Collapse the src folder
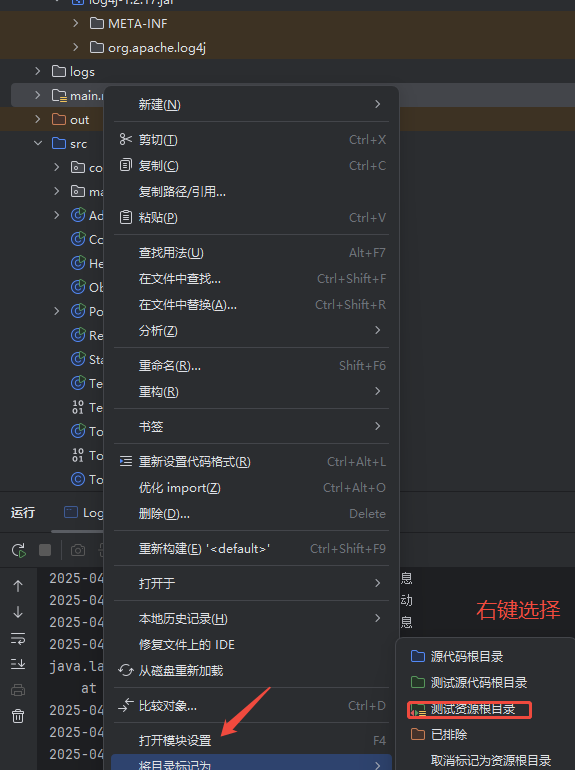 coord(38,143)
